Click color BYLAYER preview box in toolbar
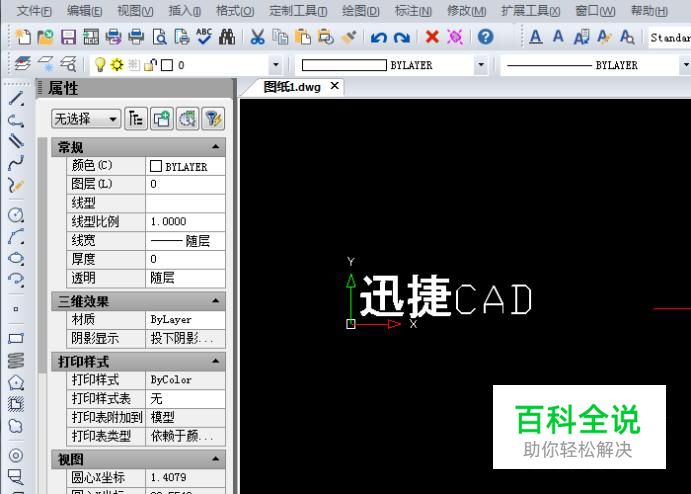Viewport: 691px width, 494px height. (344, 65)
